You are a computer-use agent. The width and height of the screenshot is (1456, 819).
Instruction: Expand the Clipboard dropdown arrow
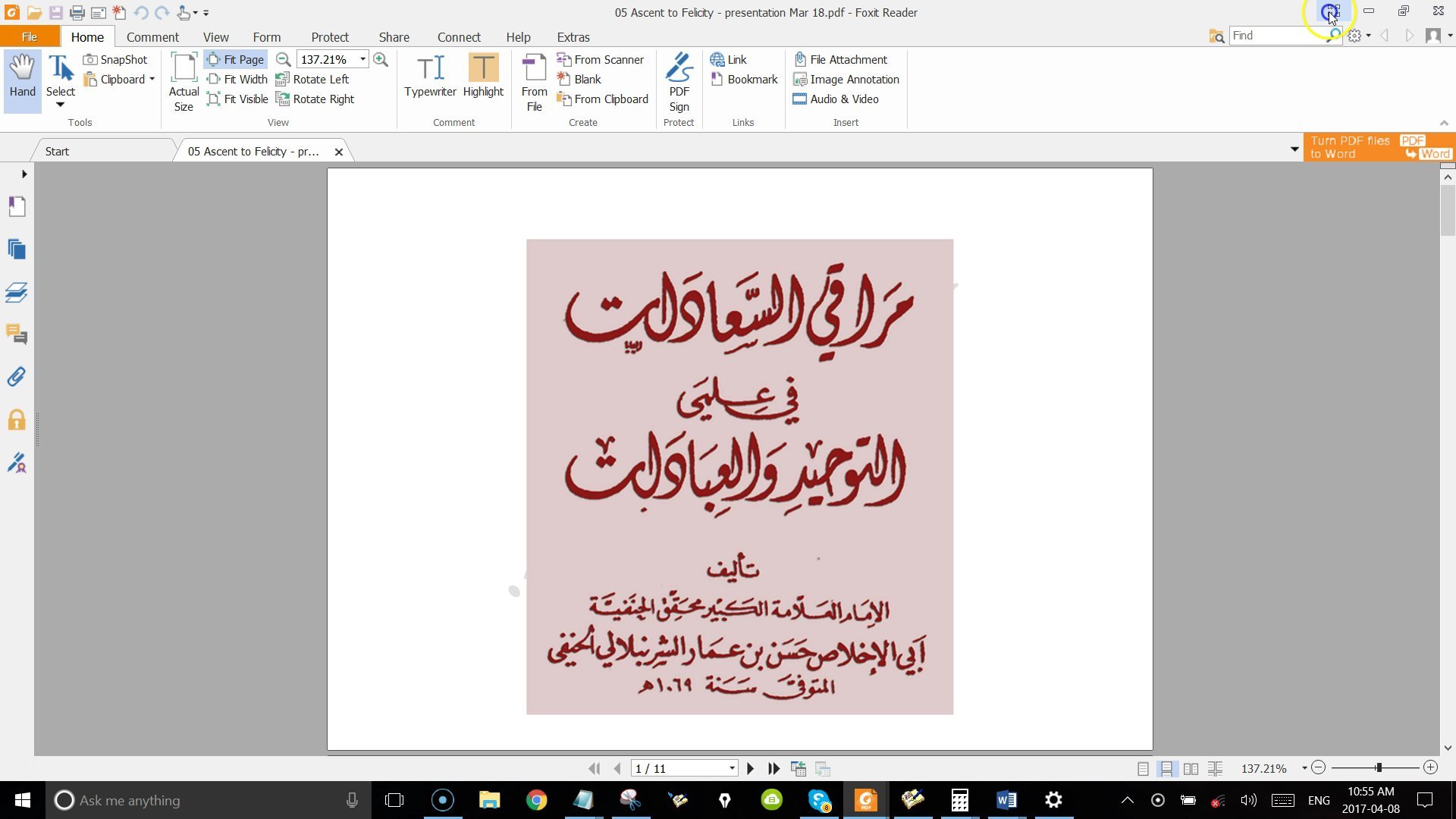[x=152, y=80]
